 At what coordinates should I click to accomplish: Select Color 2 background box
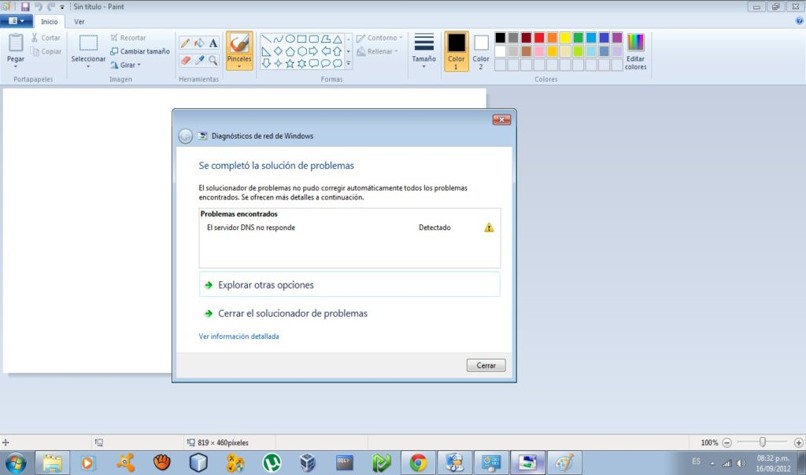pyautogui.click(x=481, y=51)
